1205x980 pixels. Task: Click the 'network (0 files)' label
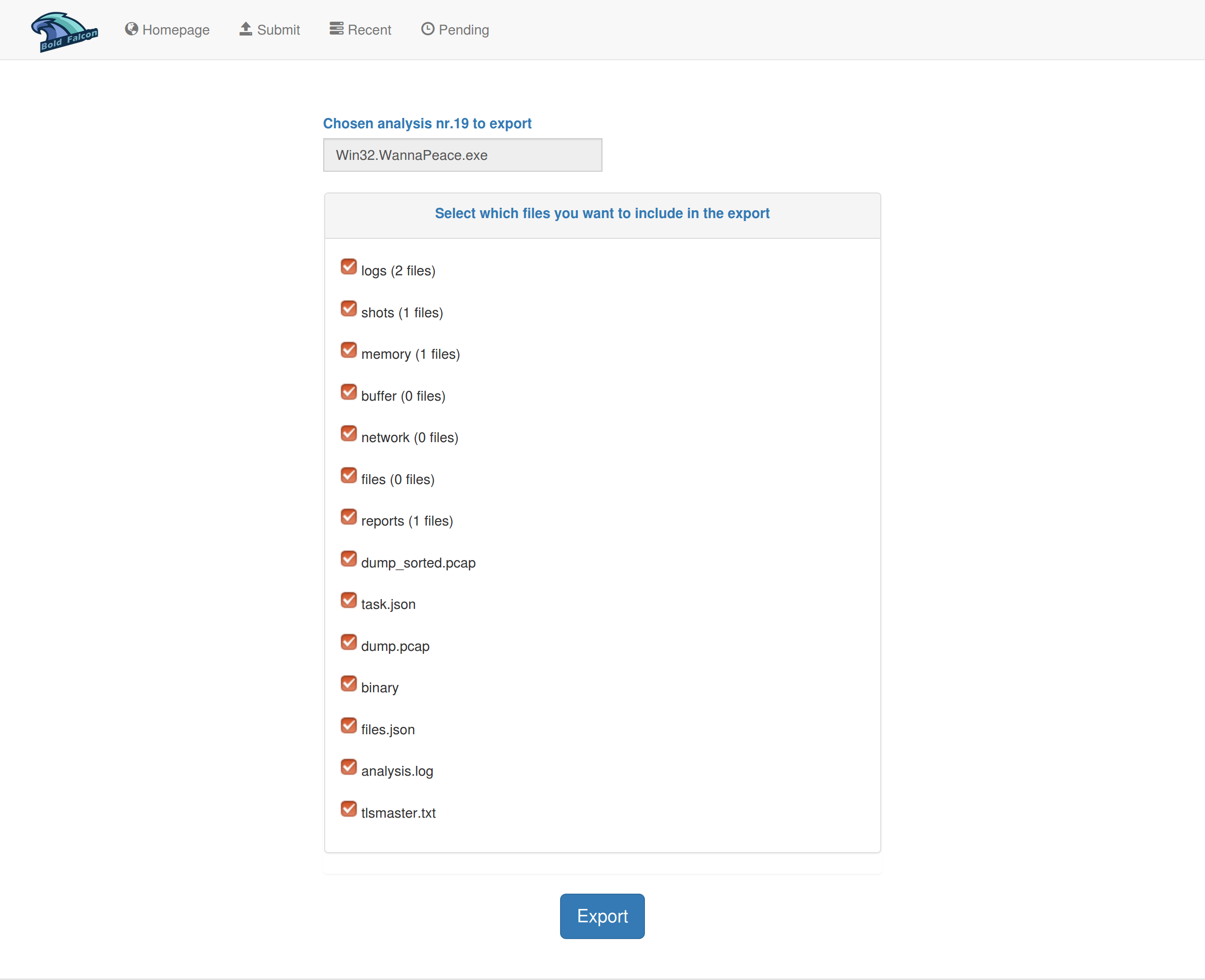[410, 438]
